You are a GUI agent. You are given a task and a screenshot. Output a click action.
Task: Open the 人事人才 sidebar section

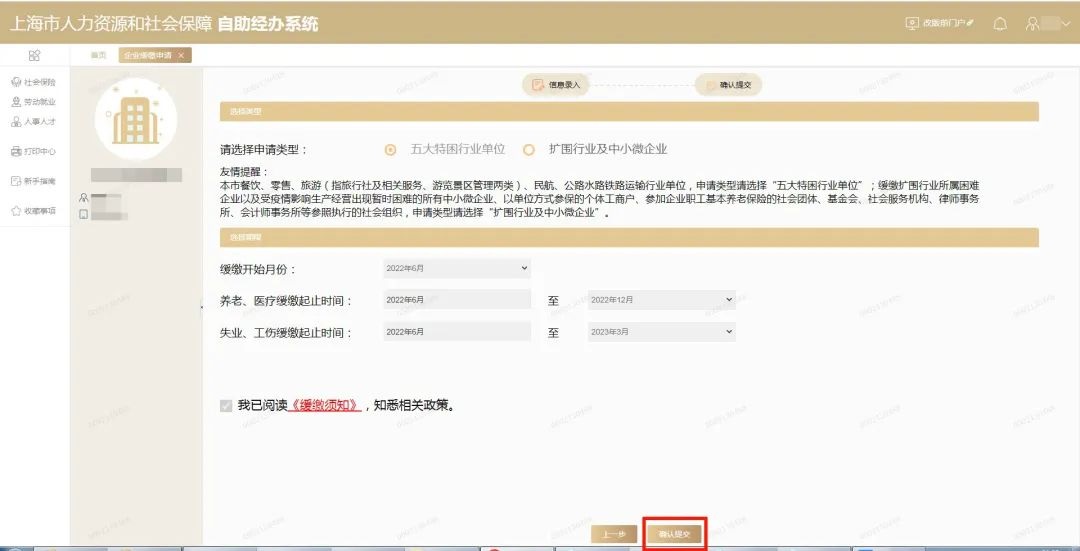34,122
